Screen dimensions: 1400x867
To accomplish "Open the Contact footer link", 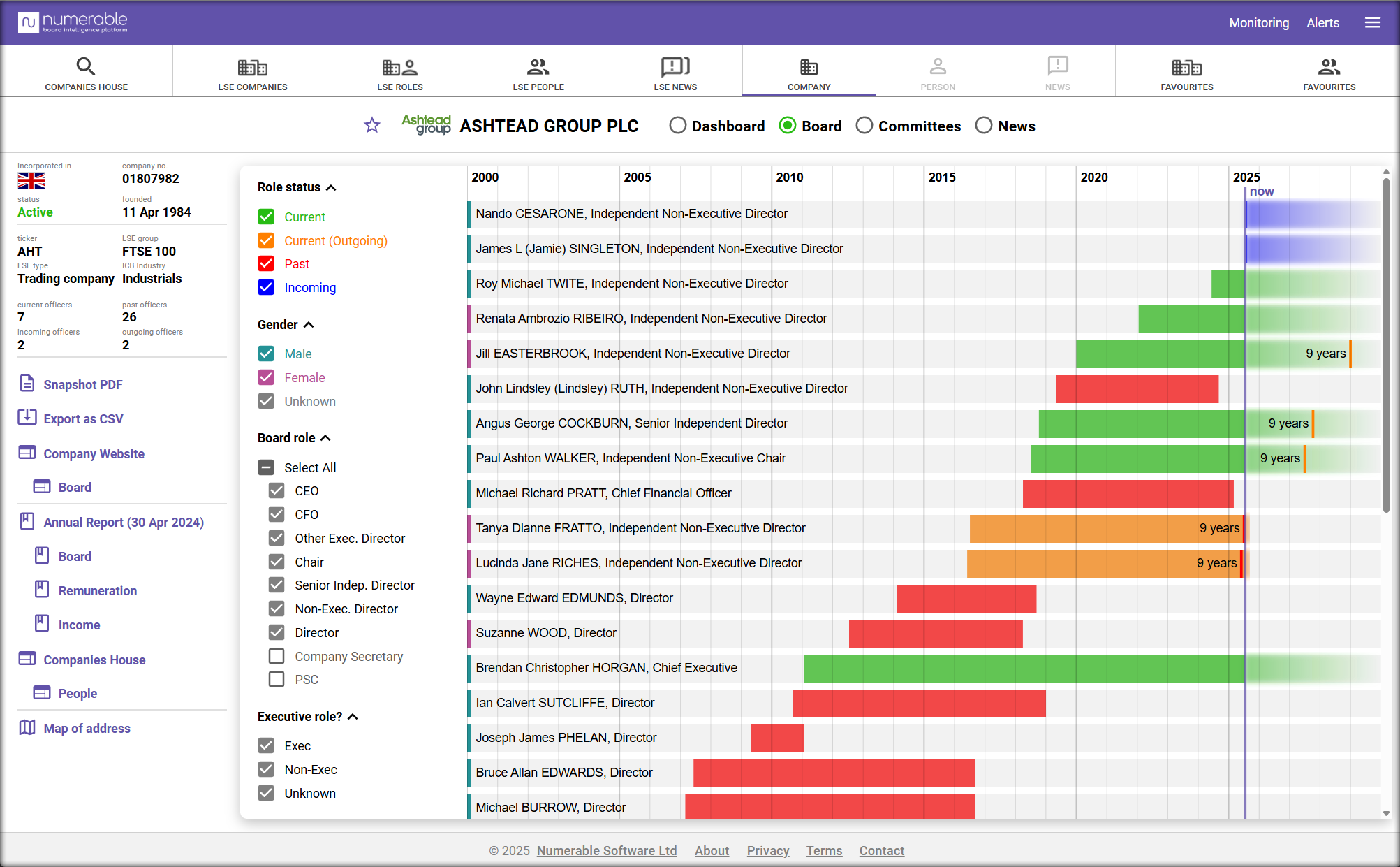I will tap(881, 850).
